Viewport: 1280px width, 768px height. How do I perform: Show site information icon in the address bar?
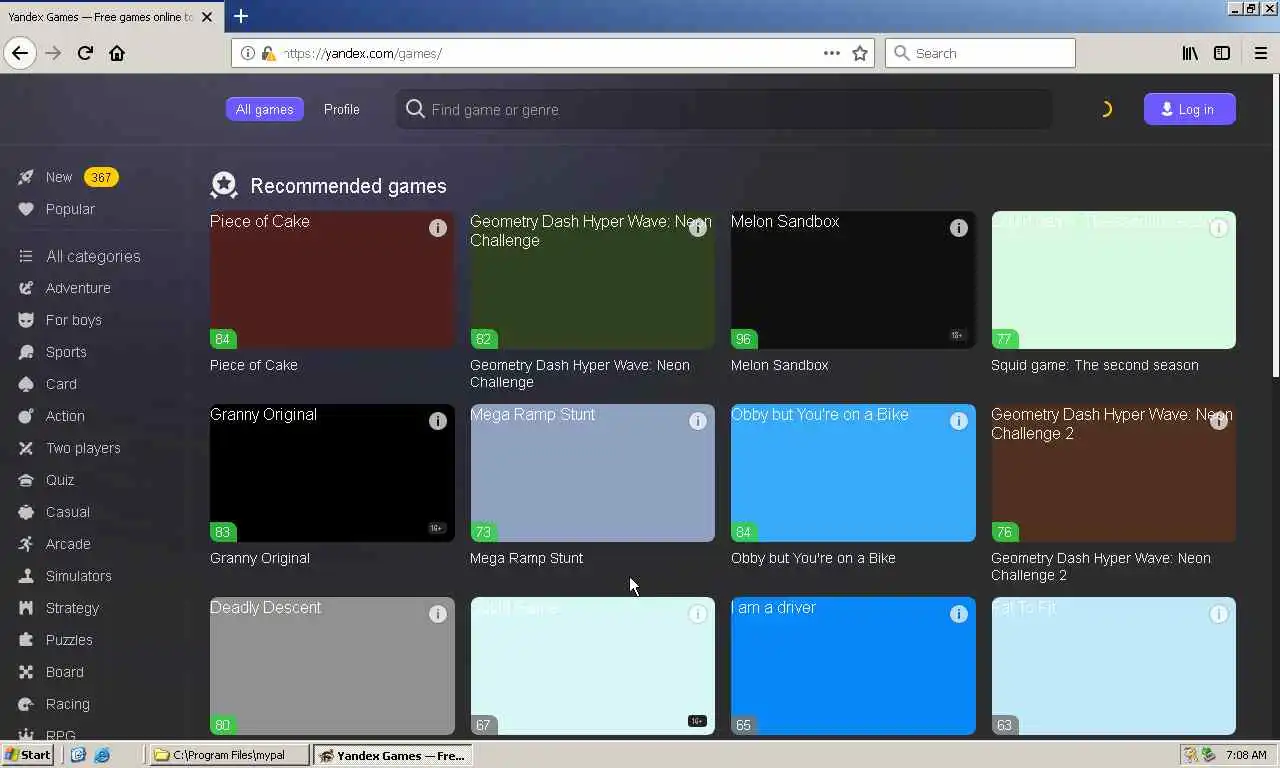pos(248,53)
